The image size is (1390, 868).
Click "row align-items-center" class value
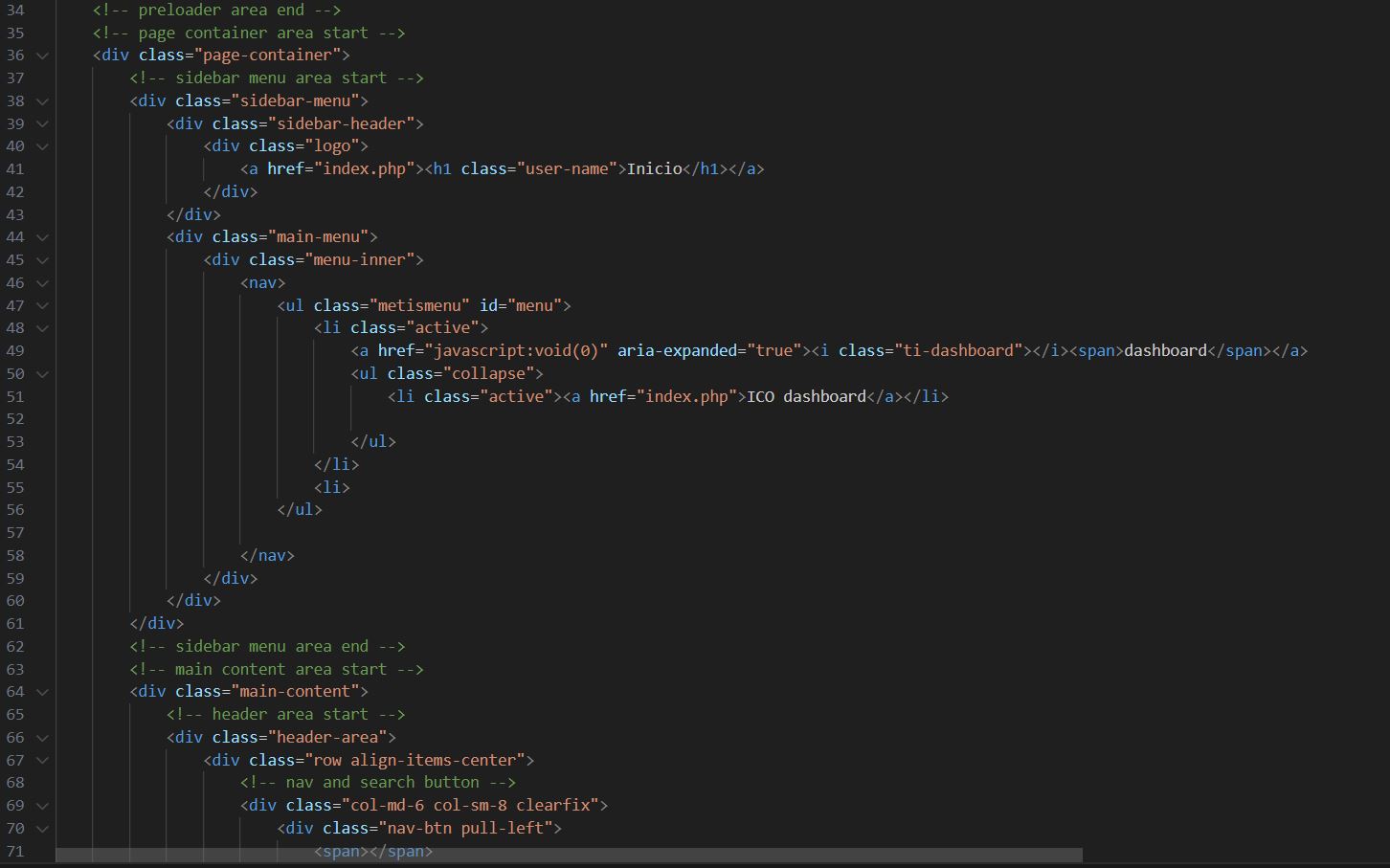point(415,760)
